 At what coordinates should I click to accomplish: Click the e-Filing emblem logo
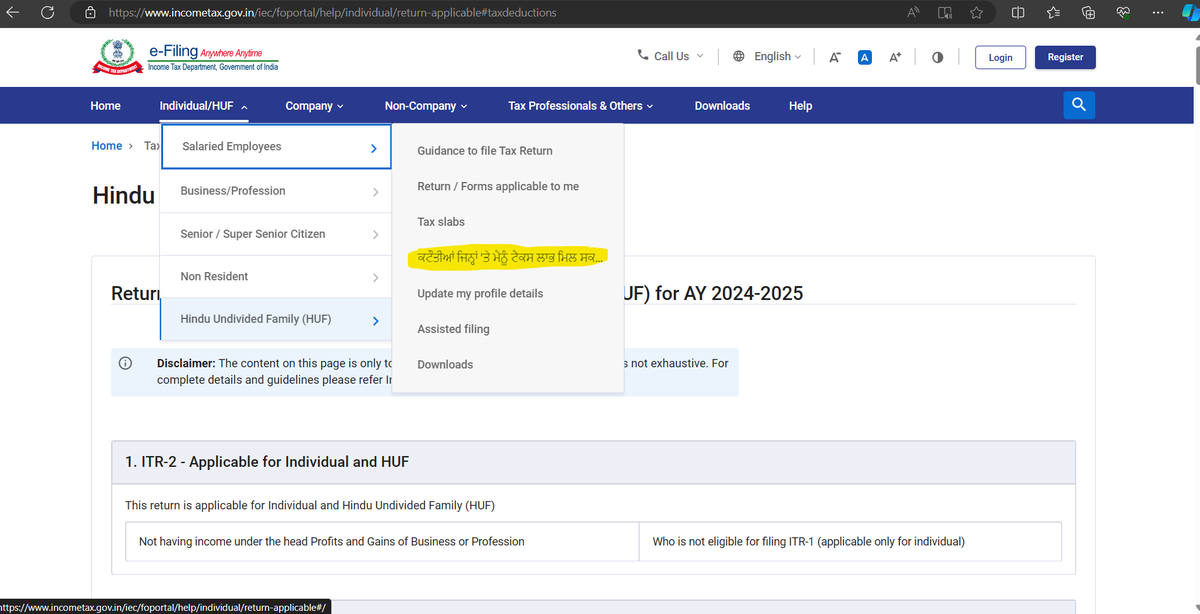[117, 57]
